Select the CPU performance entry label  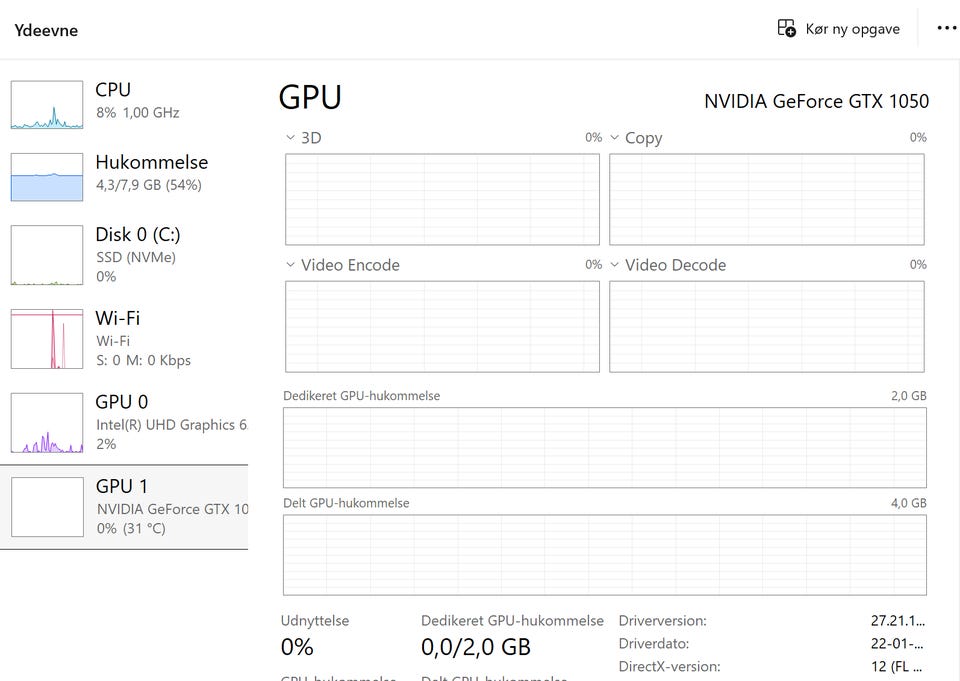(113, 90)
